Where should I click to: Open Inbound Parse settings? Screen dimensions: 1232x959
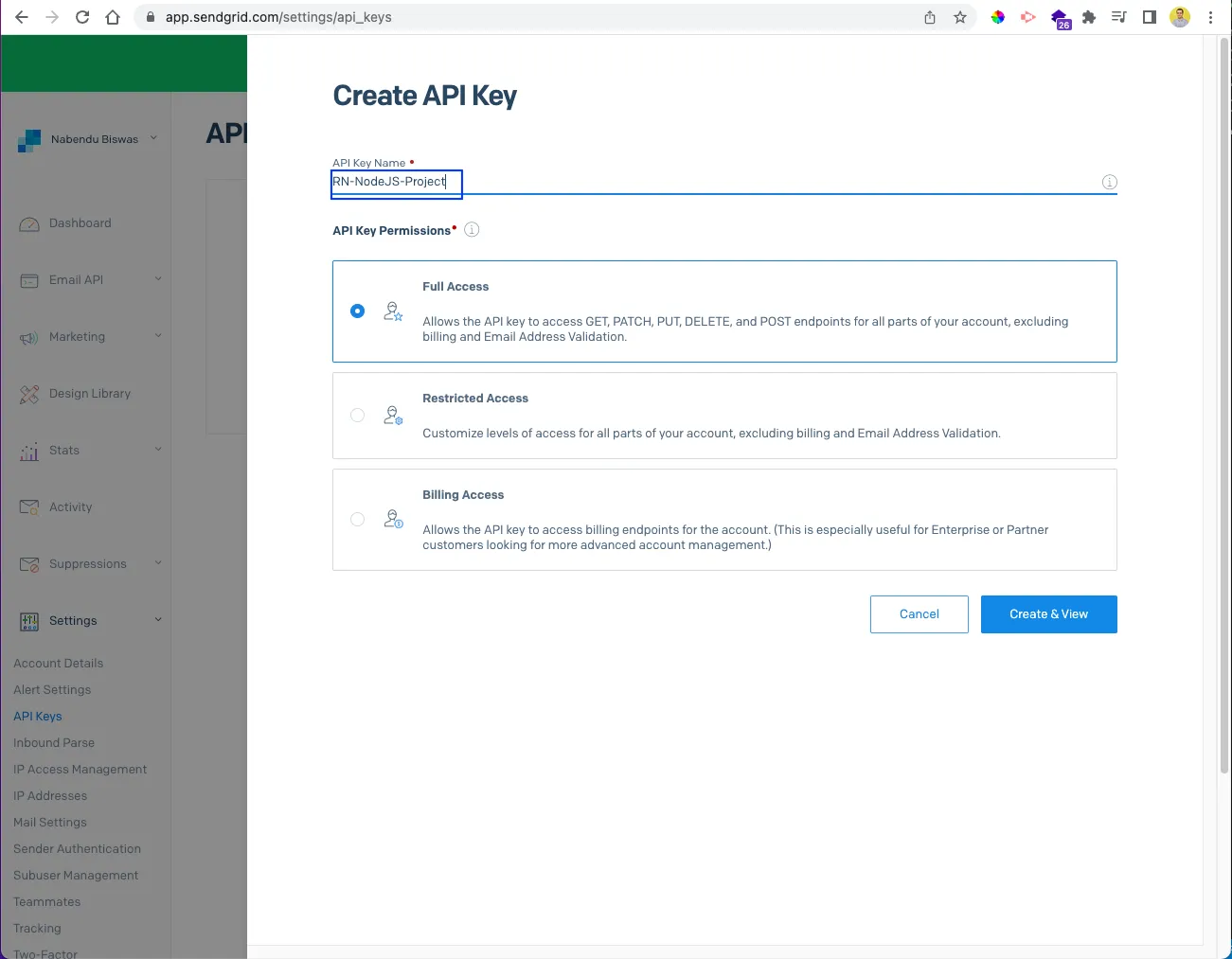click(54, 743)
